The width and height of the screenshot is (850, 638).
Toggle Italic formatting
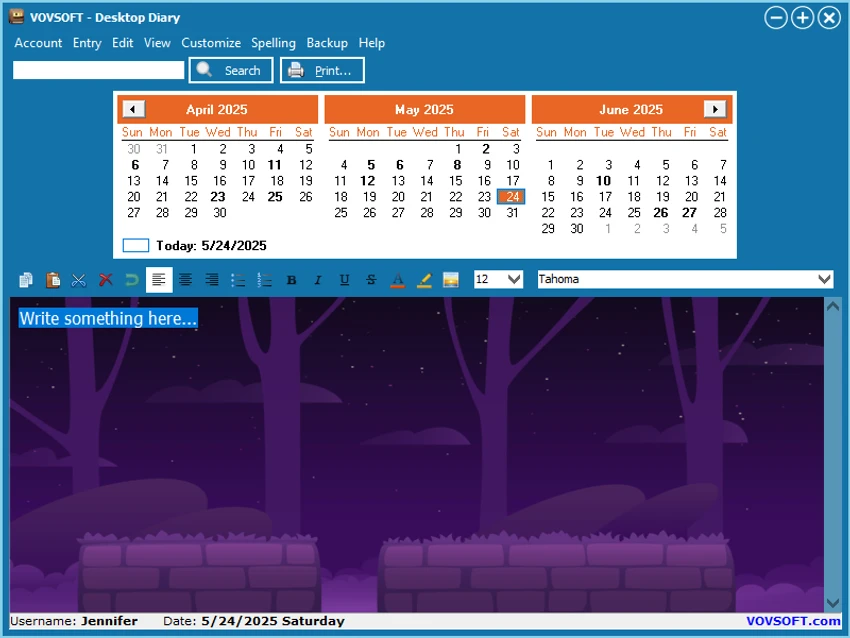point(318,280)
